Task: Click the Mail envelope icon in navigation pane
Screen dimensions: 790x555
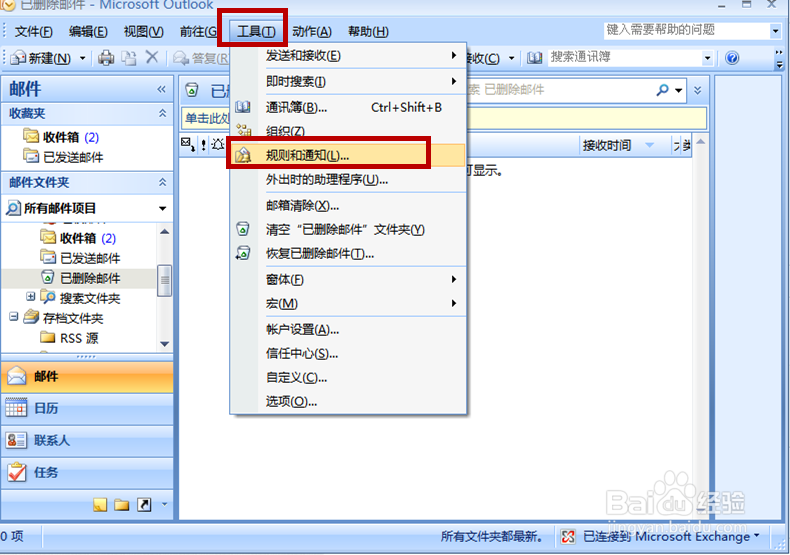Action: 17,376
